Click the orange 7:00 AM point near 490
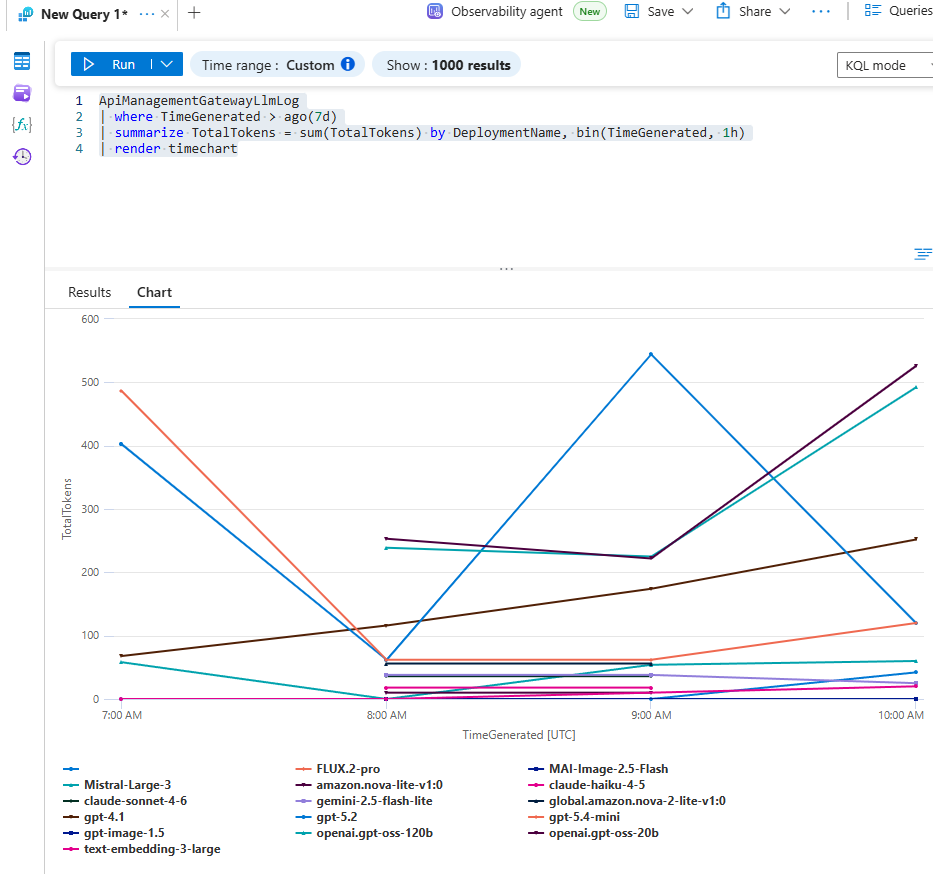This screenshot has width=933, height=874. [121, 391]
